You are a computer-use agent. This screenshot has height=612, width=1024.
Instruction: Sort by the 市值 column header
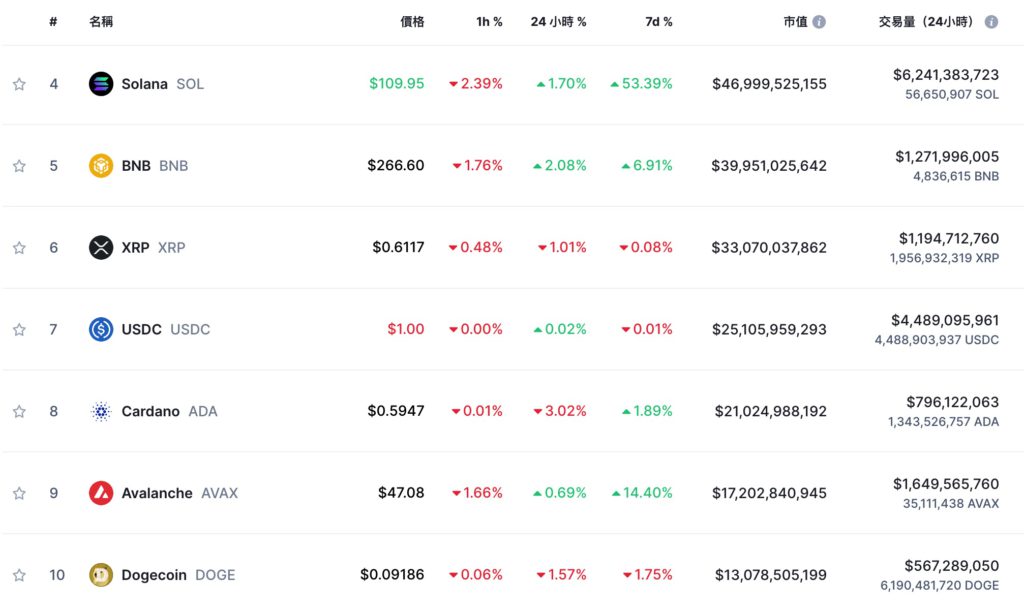[795, 22]
